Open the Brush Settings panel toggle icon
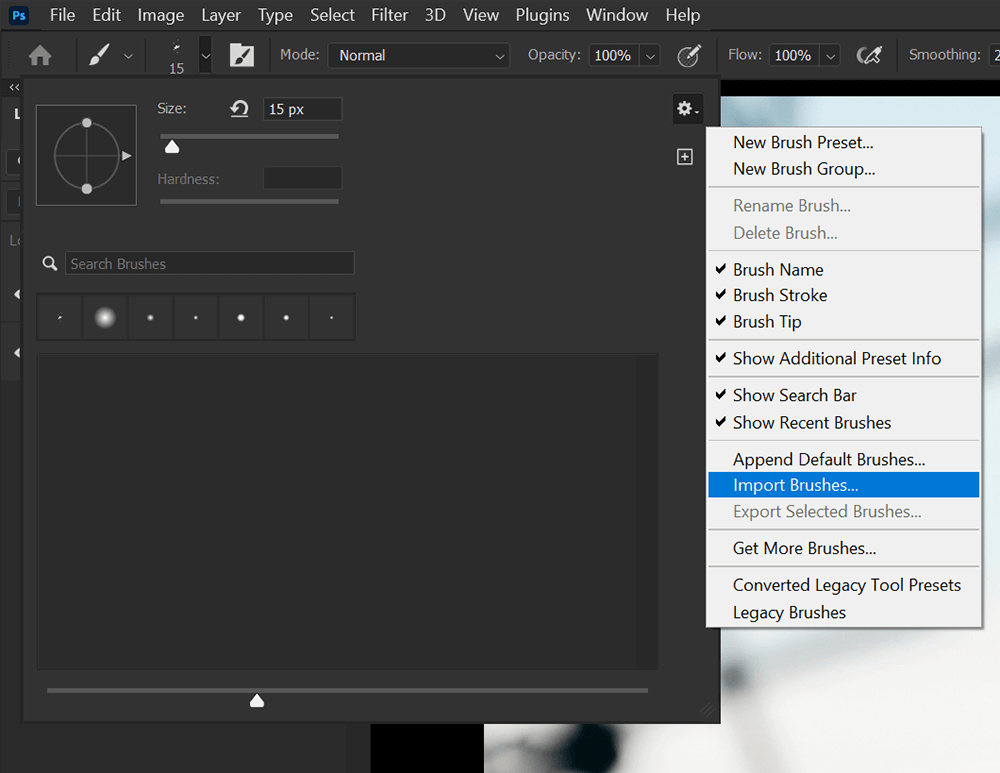This screenshot has width=1000, height=773. tap(242, 55)
